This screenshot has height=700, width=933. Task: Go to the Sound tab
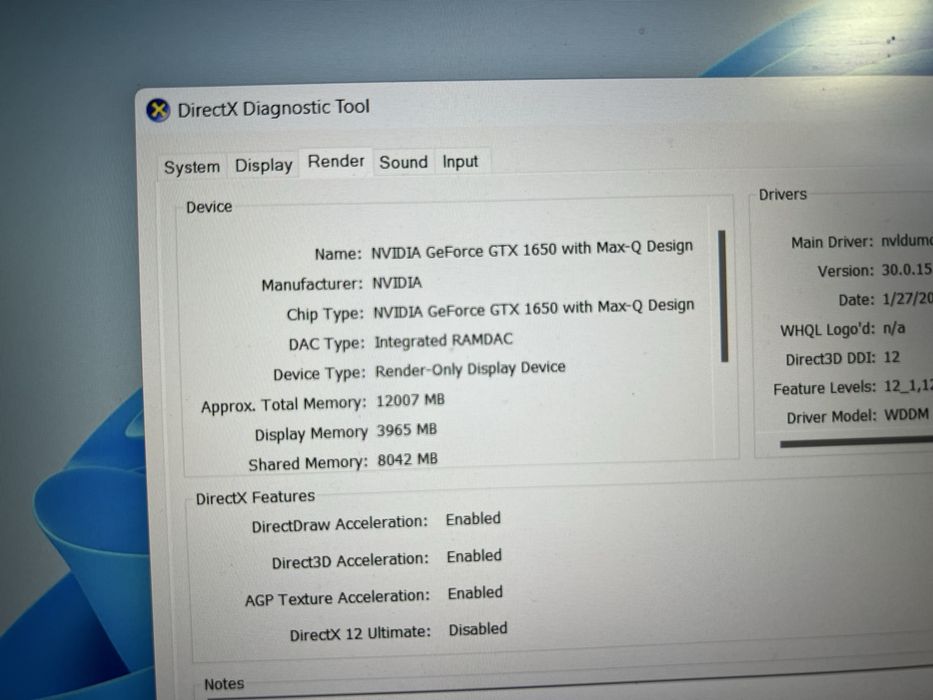pyautogui.click(x=403, y=162)
